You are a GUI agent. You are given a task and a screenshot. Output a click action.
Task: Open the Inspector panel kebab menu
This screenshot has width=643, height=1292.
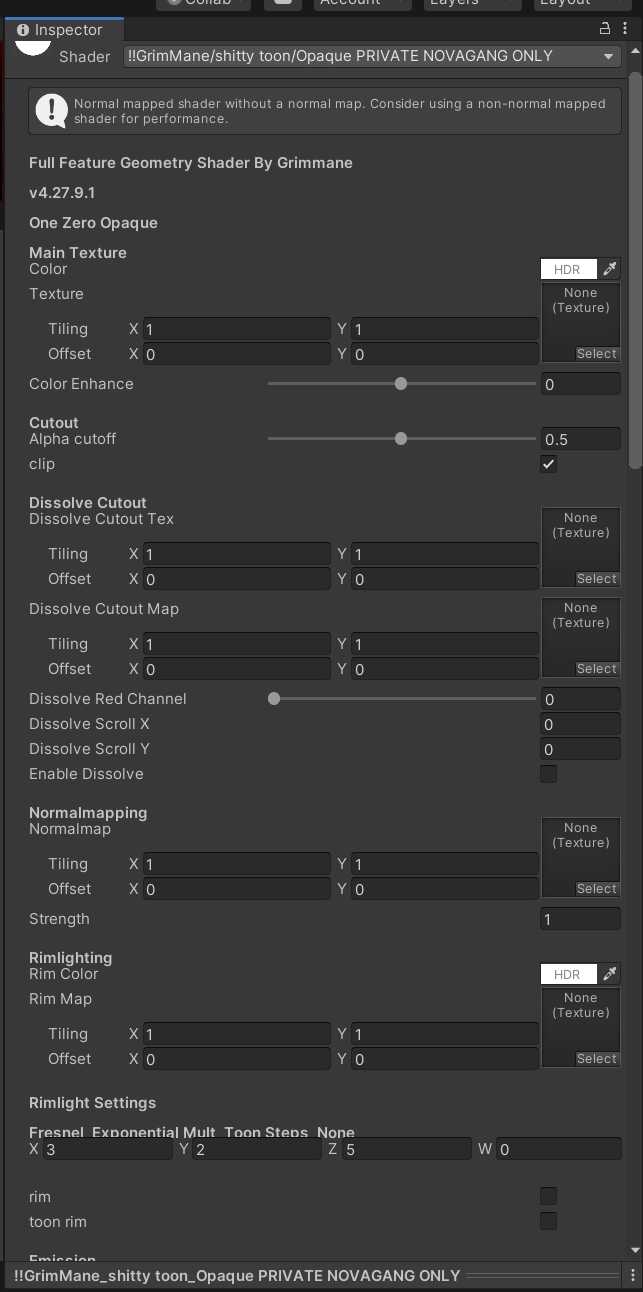point(623,30)
